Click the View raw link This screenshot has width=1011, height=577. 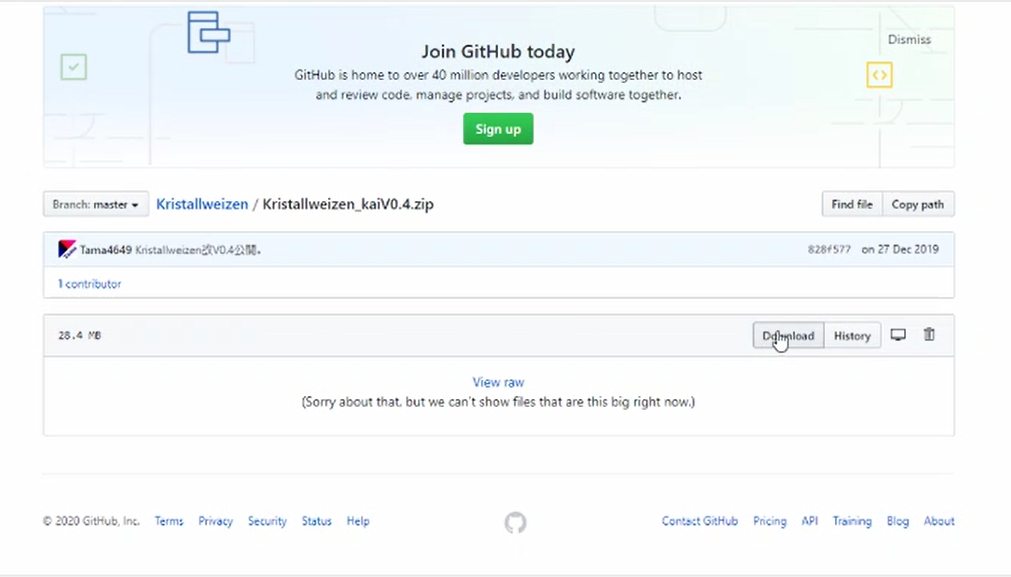coord(498,382)
